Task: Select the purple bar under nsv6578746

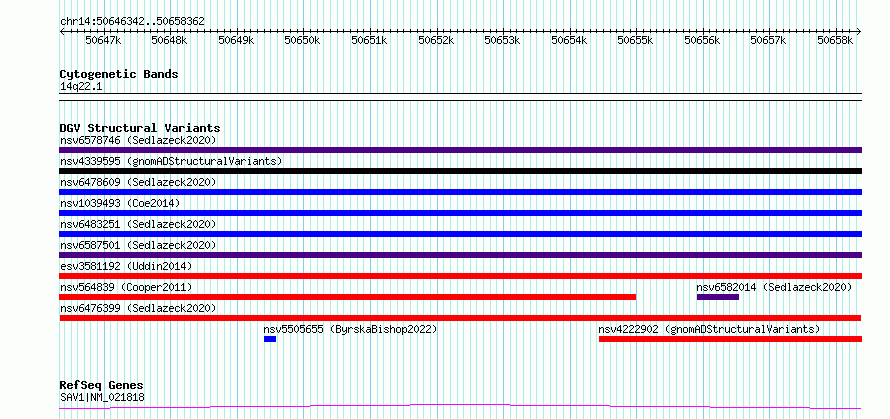Action: [460, 150]
